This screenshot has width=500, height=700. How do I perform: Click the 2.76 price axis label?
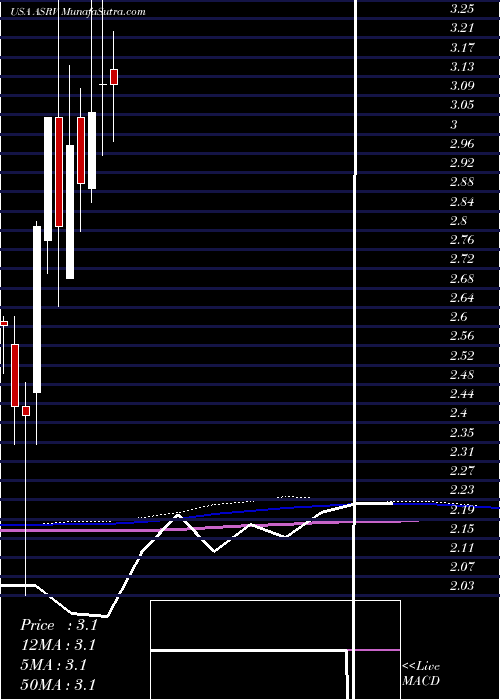[461, 240]
